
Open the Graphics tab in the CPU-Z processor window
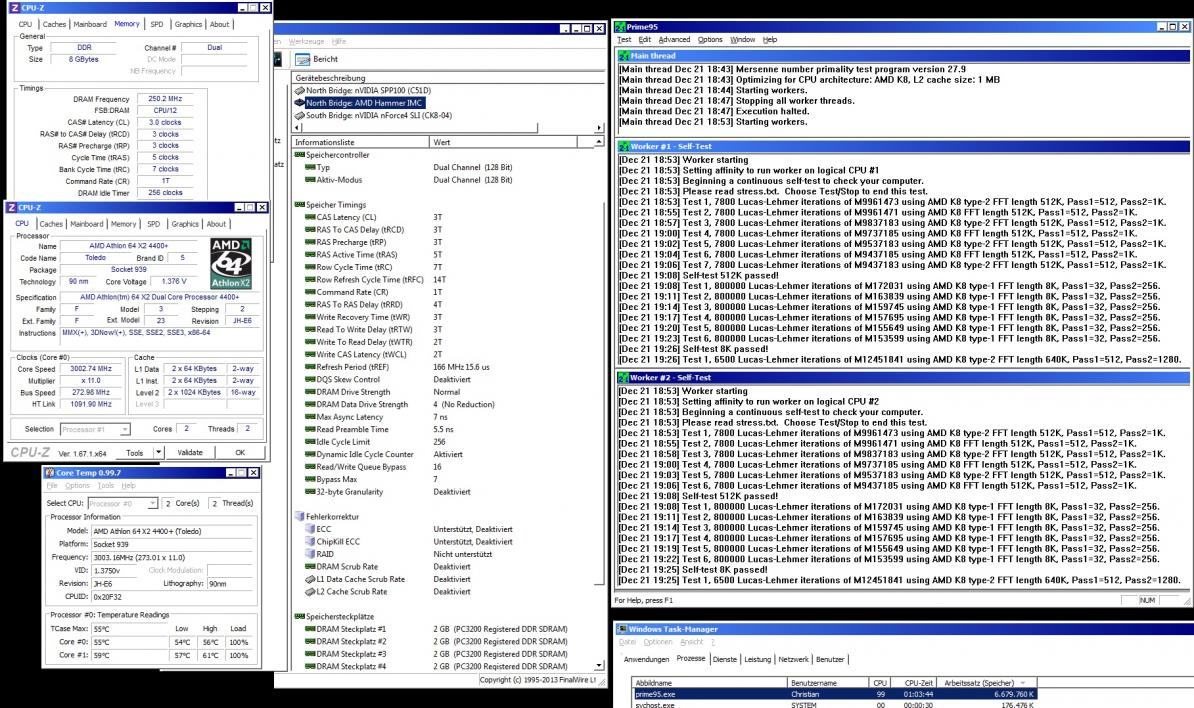pos(185,224)
